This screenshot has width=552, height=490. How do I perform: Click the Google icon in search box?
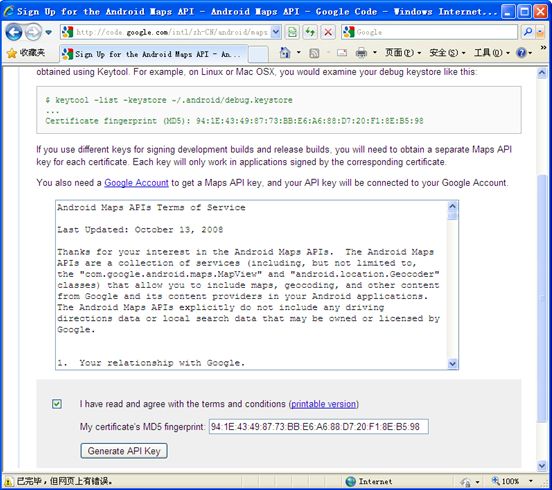(x=349, y=32)
